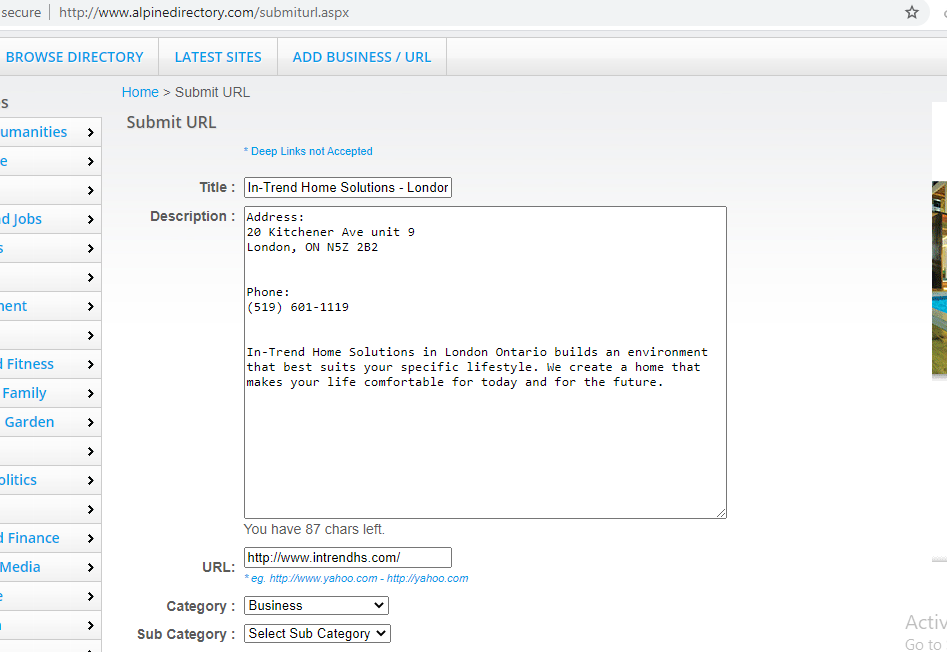Open the Humanities category link
This screenshot has height=652, width=947.
33,132
